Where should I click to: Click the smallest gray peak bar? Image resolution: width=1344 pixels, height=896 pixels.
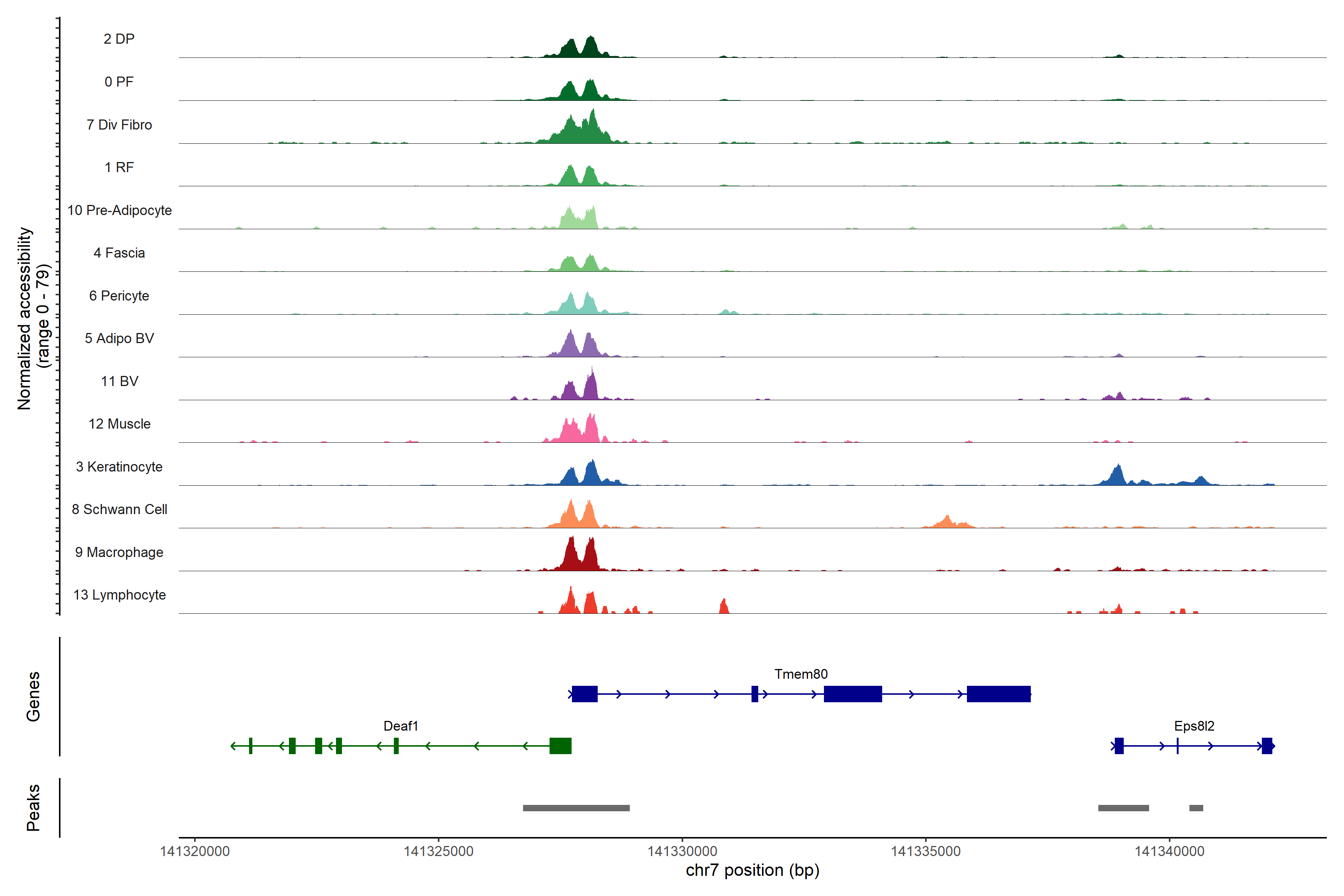tap(1196, 808)
